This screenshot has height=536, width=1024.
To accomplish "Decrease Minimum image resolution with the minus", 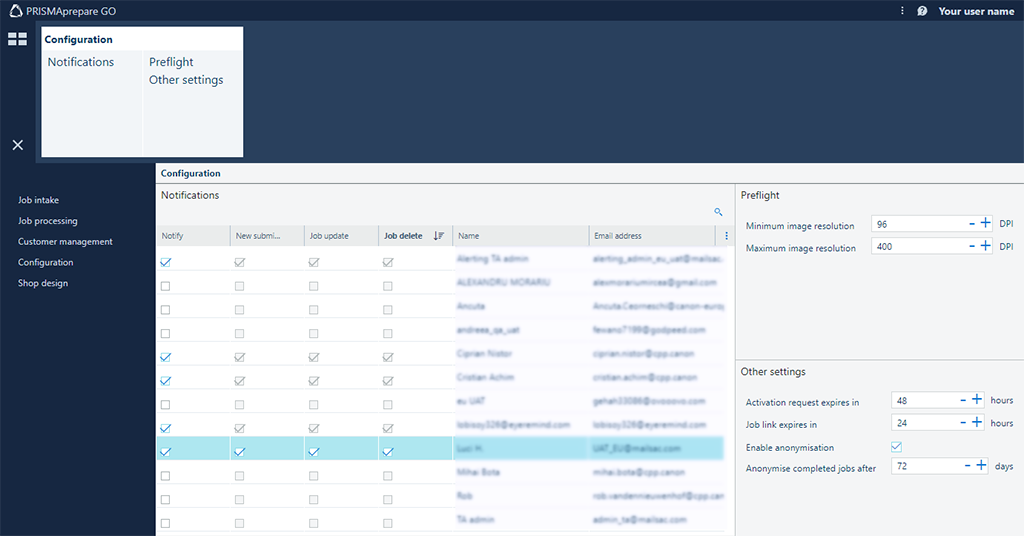I will (x=972, y=224).
